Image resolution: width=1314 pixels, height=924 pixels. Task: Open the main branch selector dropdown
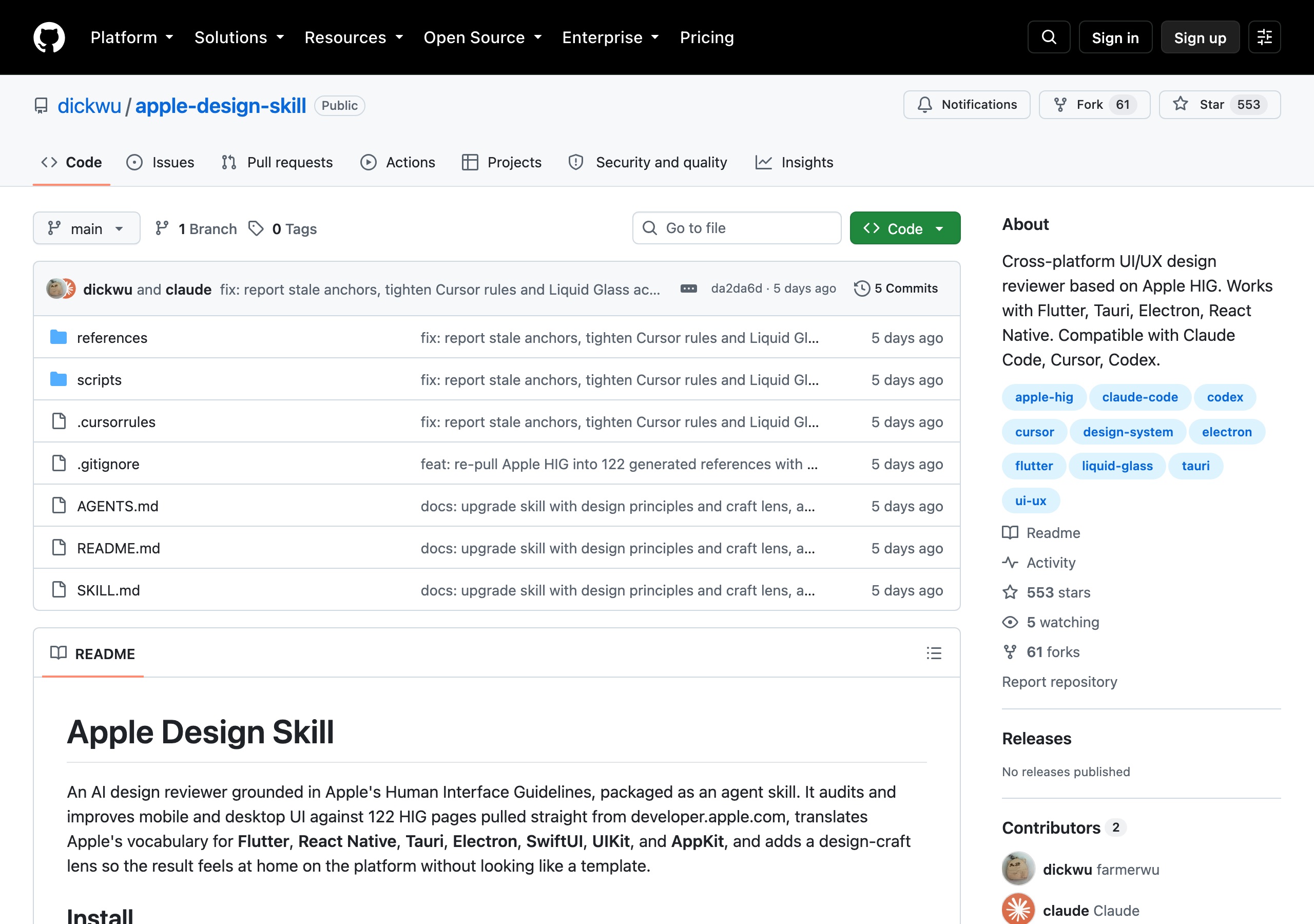coord(86,228)
